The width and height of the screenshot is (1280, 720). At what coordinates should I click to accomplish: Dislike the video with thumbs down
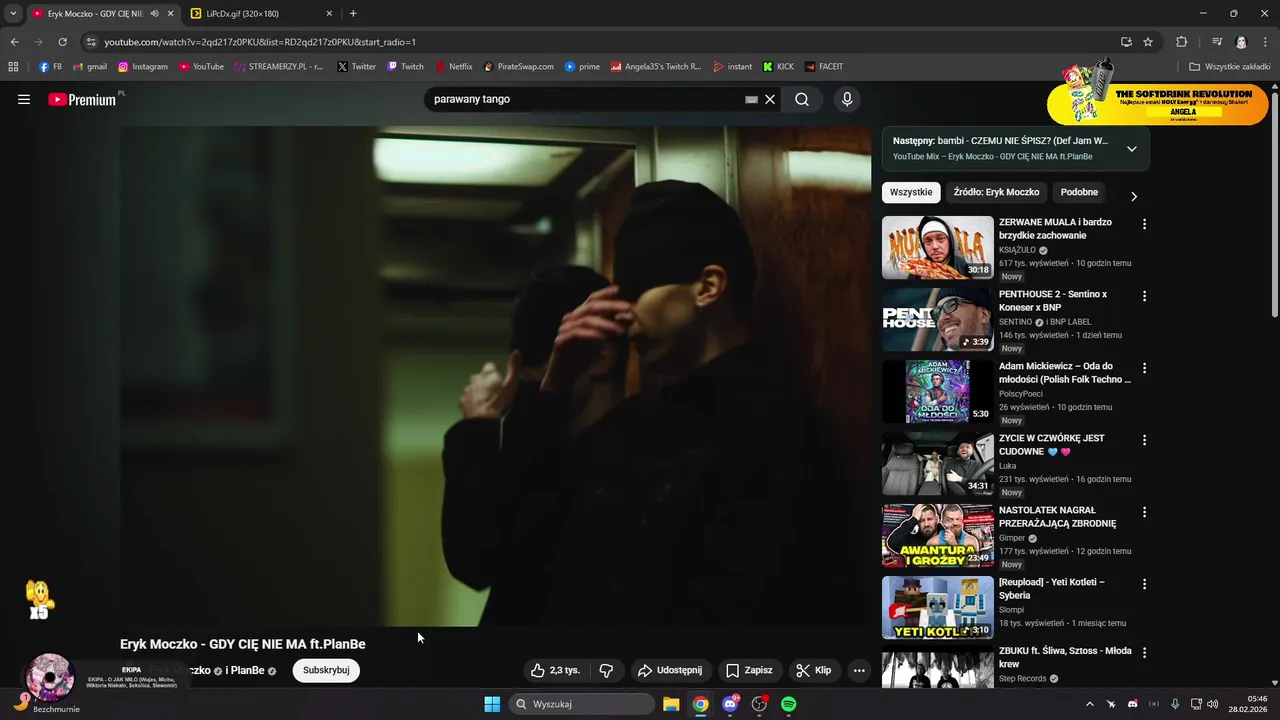pyautogui.click(x=605, y=670)
